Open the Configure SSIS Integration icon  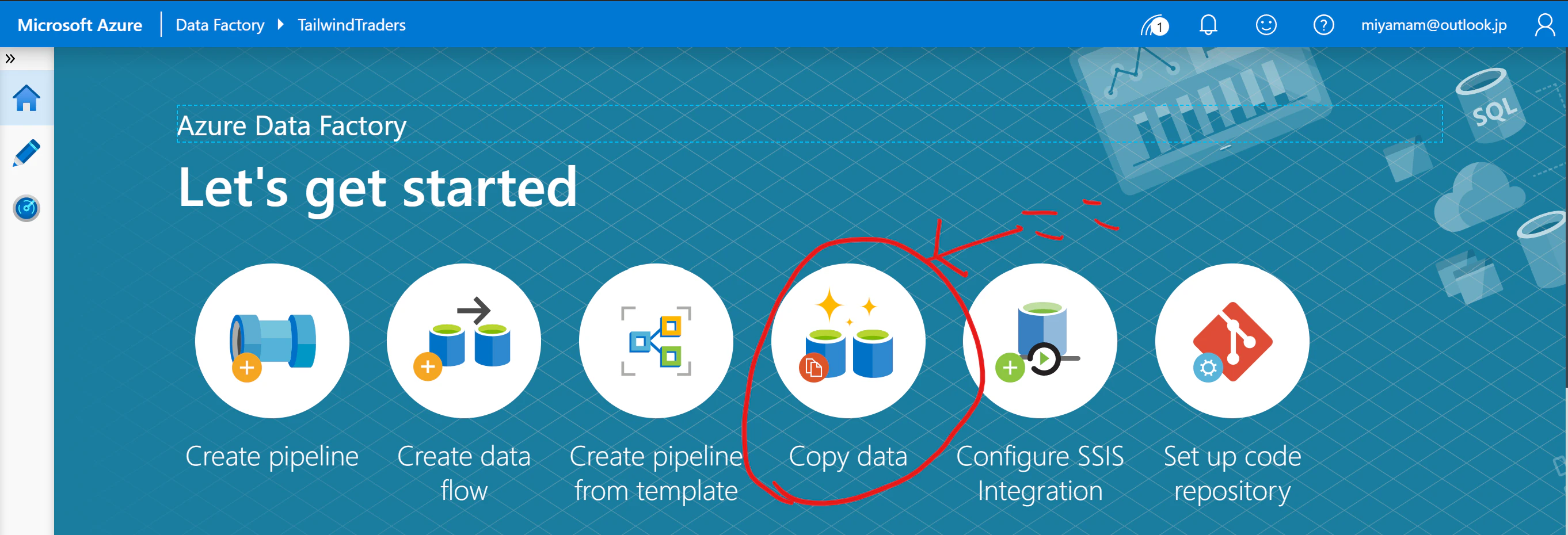(1040, 341)
